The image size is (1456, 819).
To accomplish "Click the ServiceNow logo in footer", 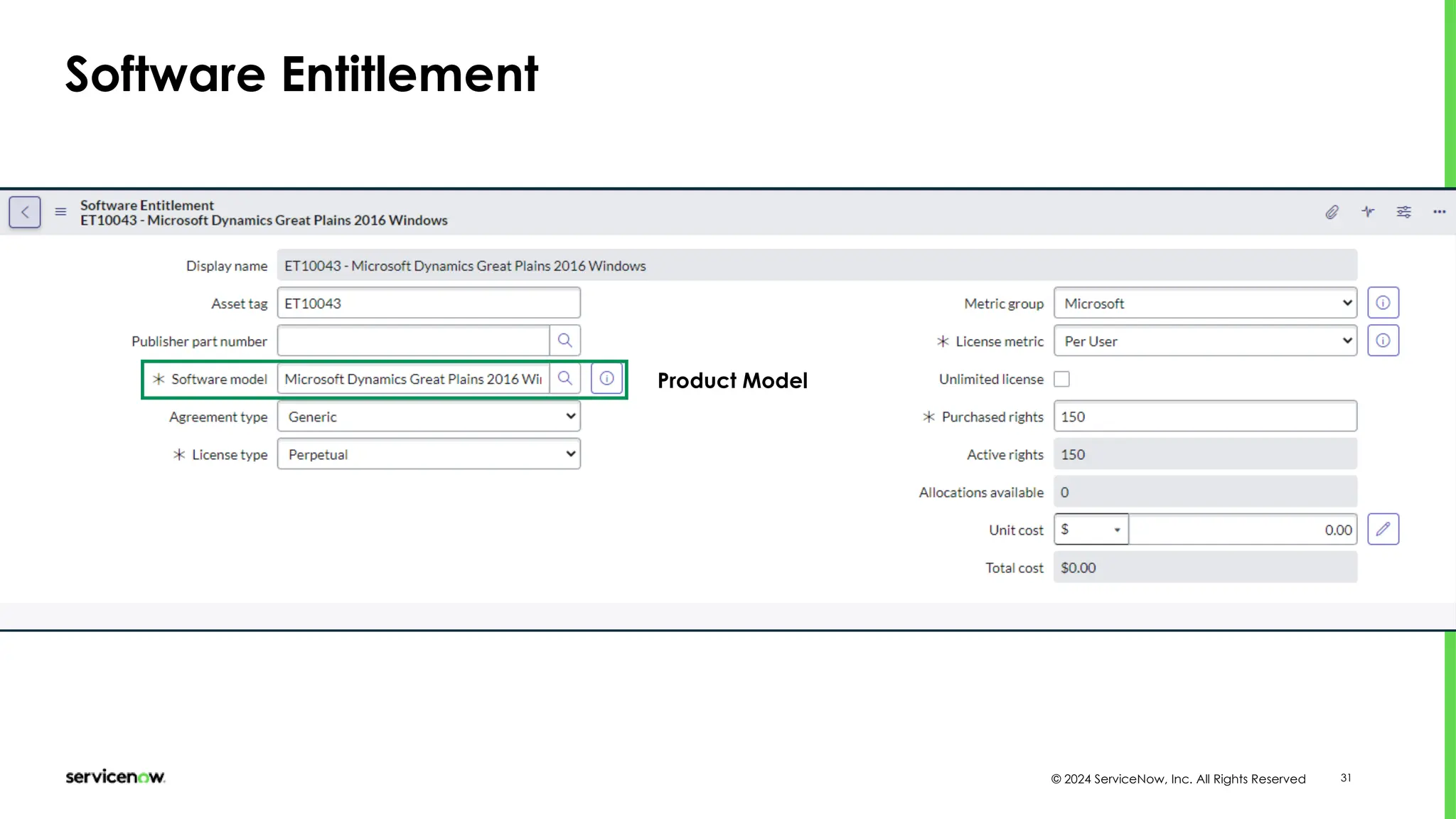I will (x=115, y=776).
